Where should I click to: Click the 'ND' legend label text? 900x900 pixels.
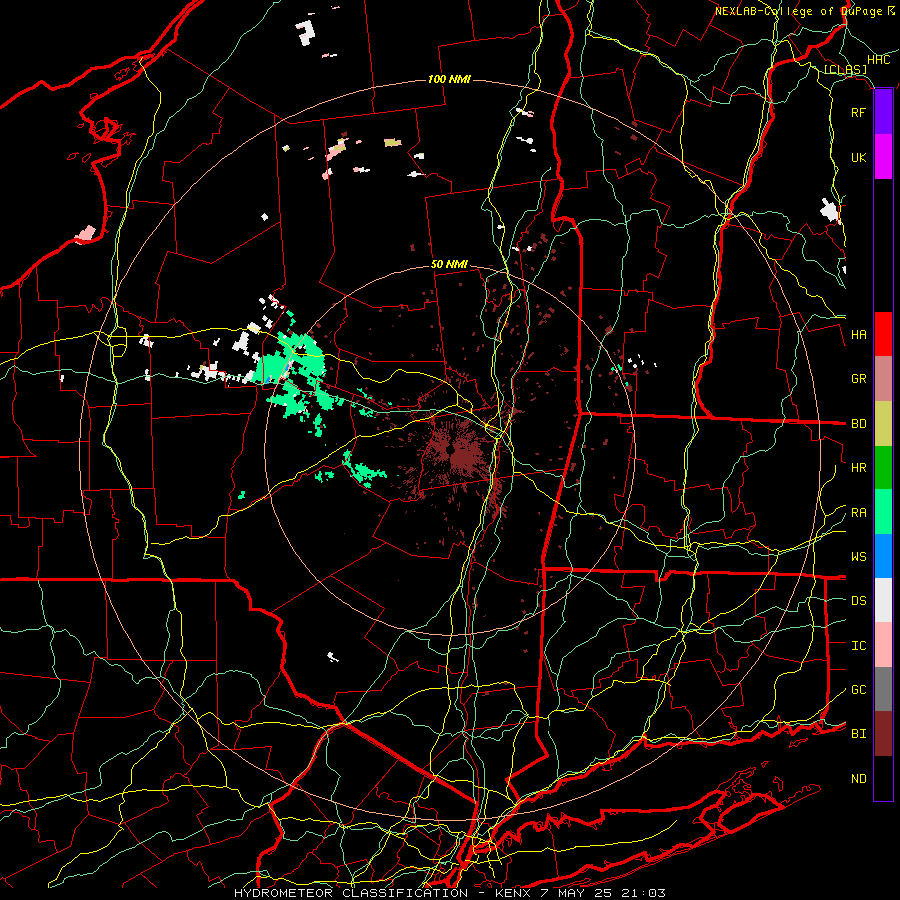click(858, 779)
